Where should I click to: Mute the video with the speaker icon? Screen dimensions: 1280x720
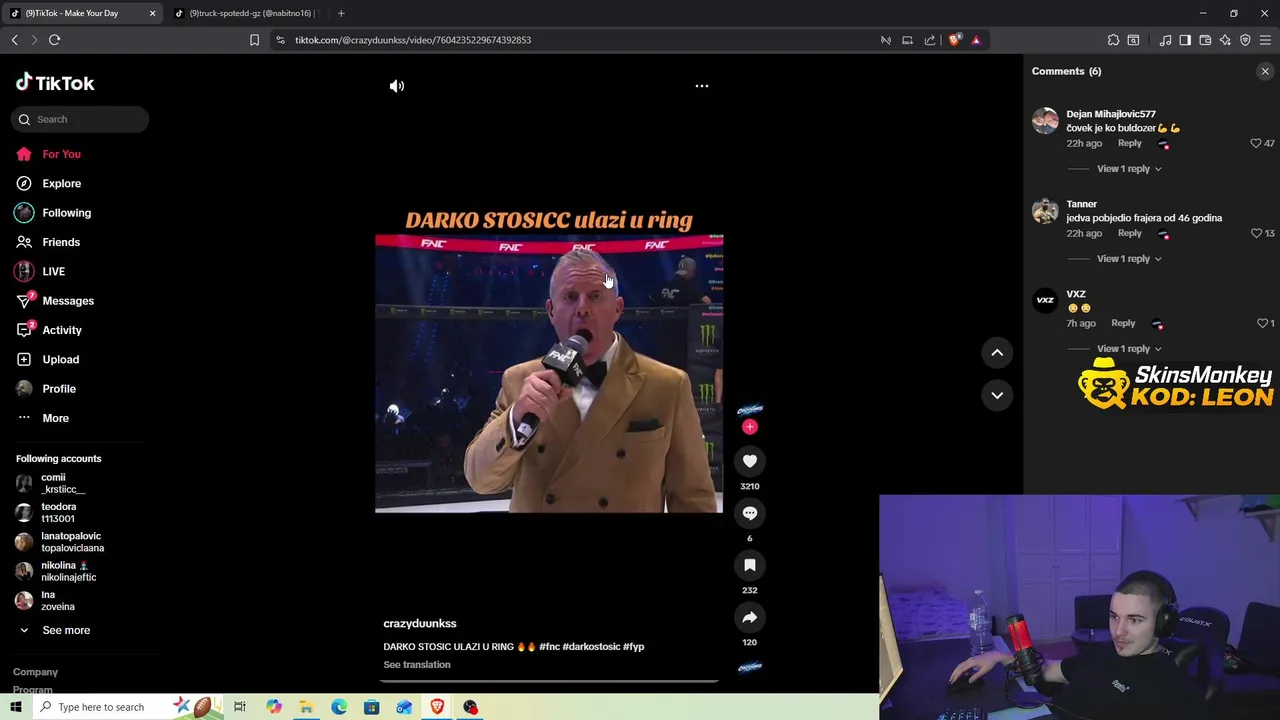tap(397, 86)
